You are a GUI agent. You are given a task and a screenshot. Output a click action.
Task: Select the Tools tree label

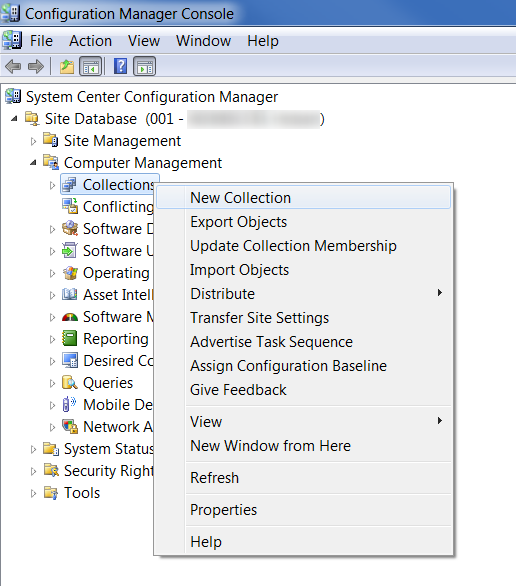[82, 493]
